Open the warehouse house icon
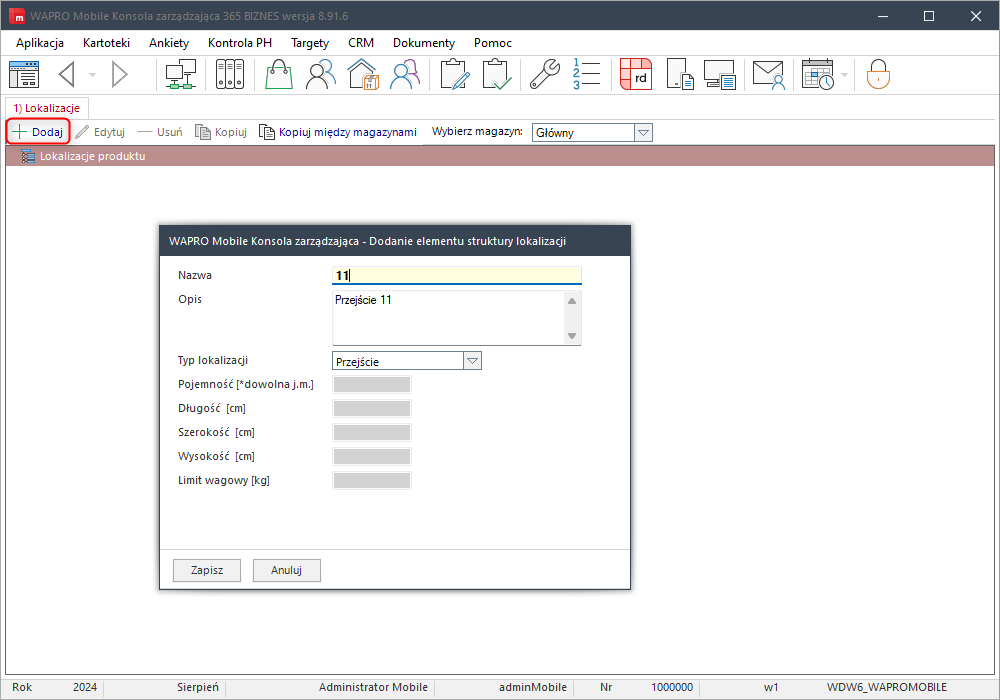 coord(362,75)
